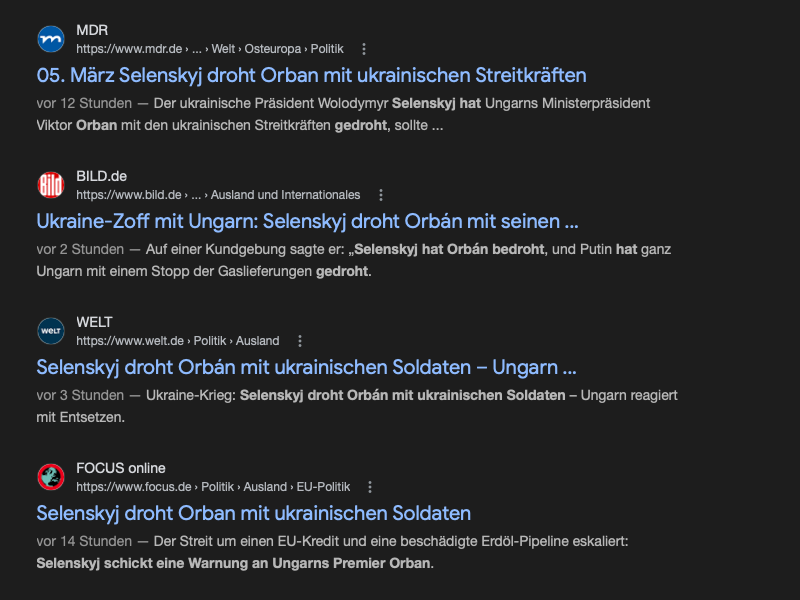This screenshot has height=600, width=800.
Task: Open the 'Ukraine-Zoff mit Ungarn' headline
Action: tap(307, 221)
